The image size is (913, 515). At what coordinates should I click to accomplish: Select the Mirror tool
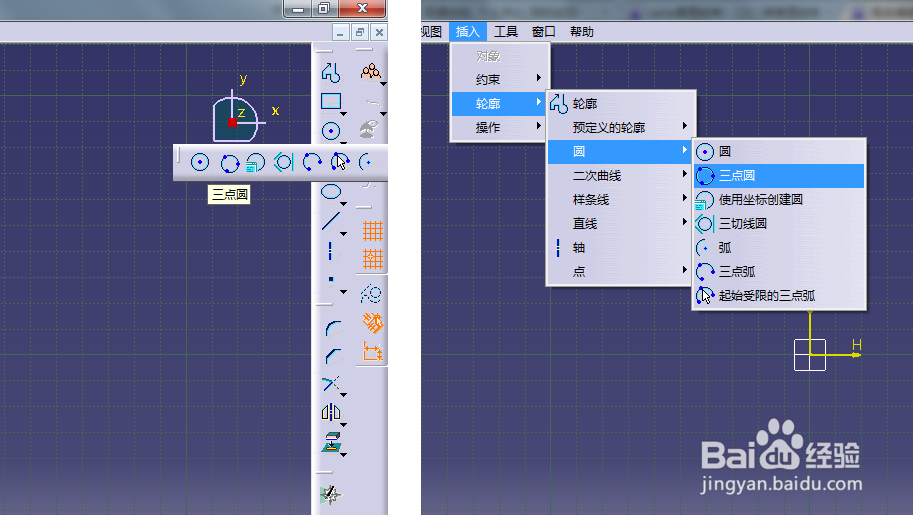pyautogui.click(x=331, y=412)
